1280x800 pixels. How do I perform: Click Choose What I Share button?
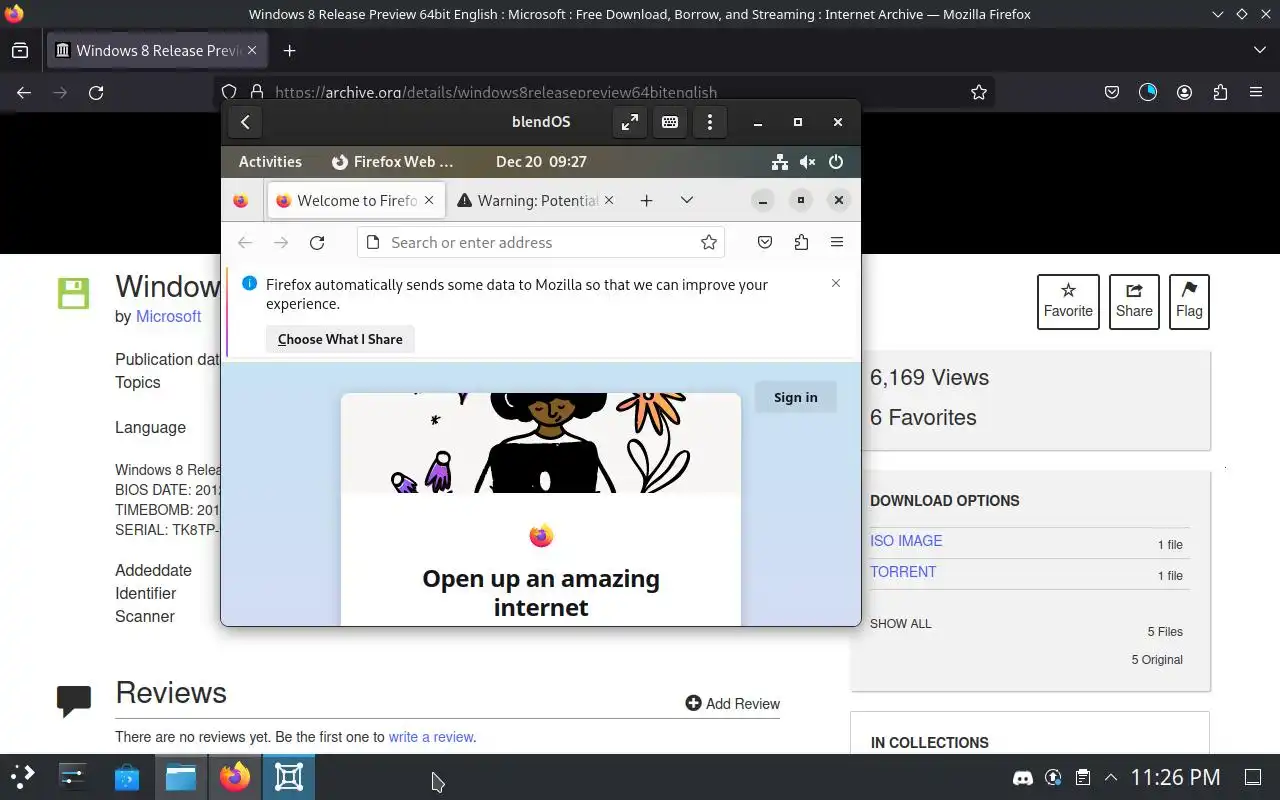[x=340, y=339]
